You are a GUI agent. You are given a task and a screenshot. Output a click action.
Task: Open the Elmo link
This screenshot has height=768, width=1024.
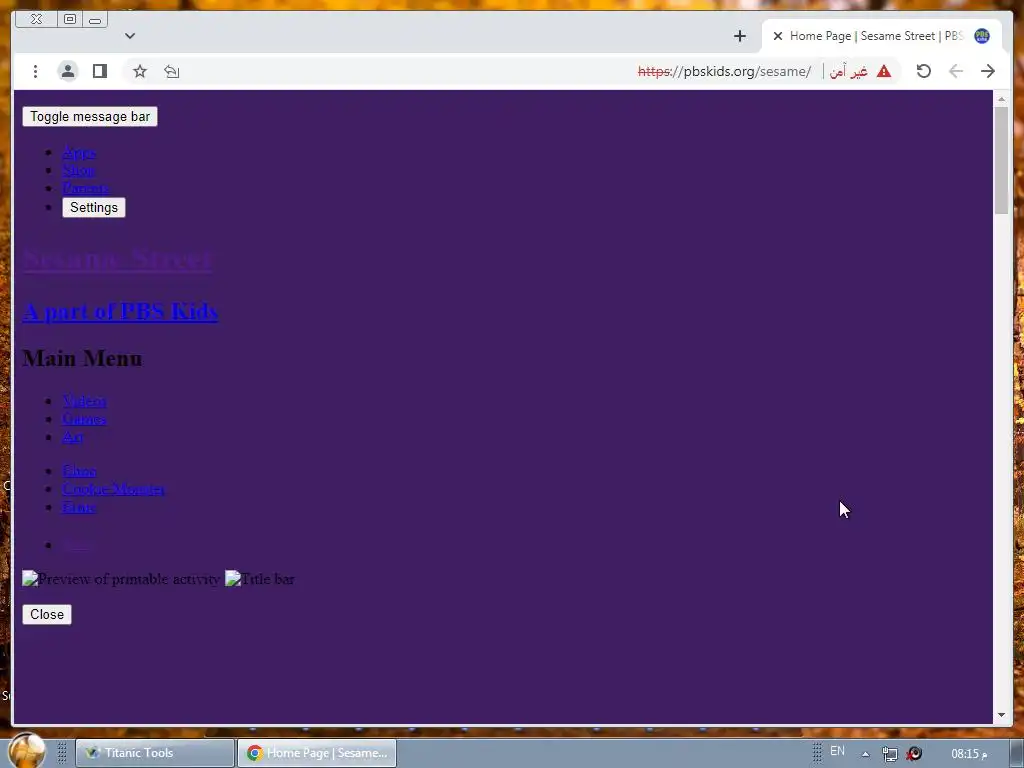pyautogui.click(x=80, y=471)
